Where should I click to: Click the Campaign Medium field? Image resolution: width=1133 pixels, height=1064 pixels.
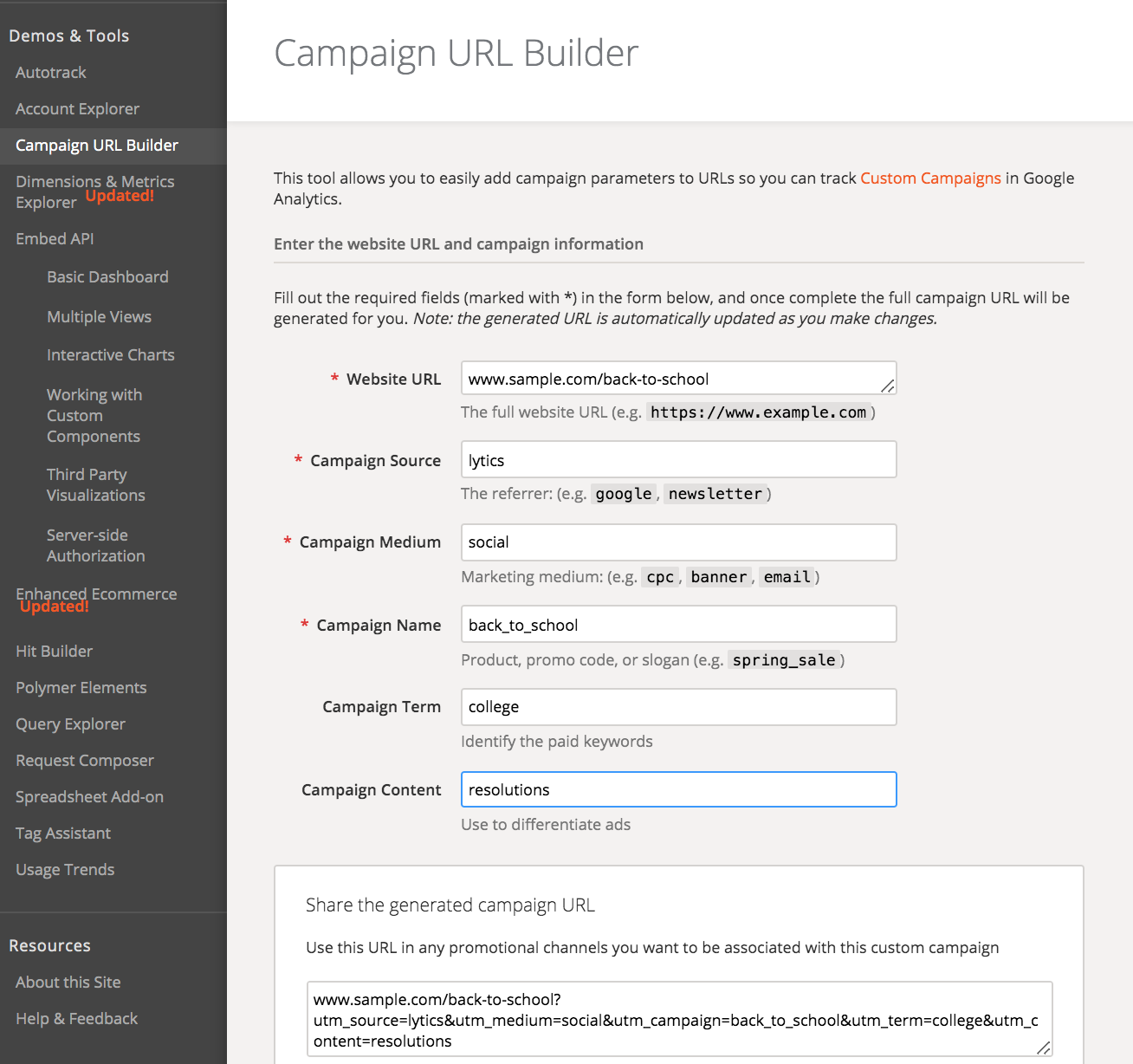point(679,542)
